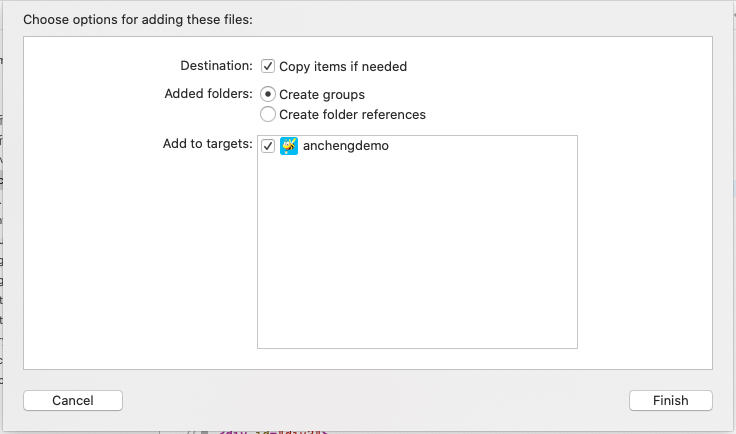Click the 'Create groups' label text
Image resolution: width=736 pixels, height=434 pixels.
coord(322,94)
